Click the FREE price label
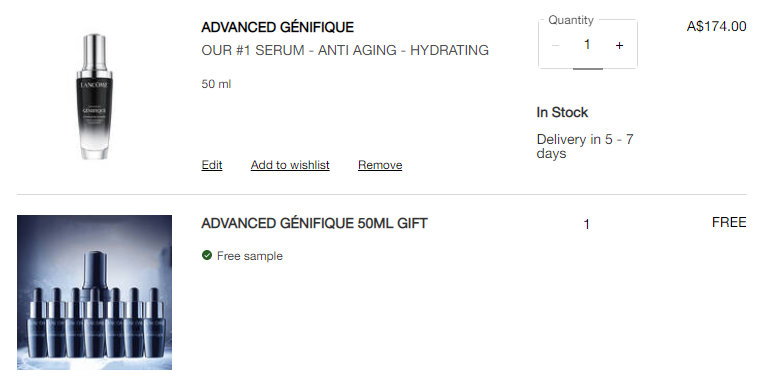Viewport: 763px width, 389px height. coord(729,222)
